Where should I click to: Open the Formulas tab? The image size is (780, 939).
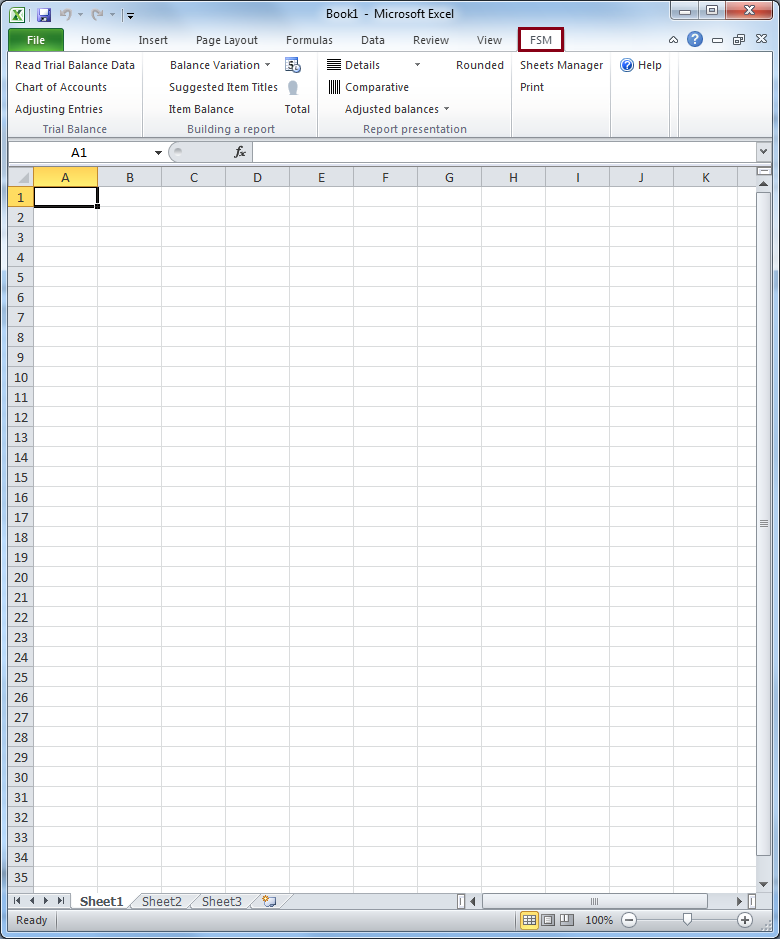click(x=309, y=40)
